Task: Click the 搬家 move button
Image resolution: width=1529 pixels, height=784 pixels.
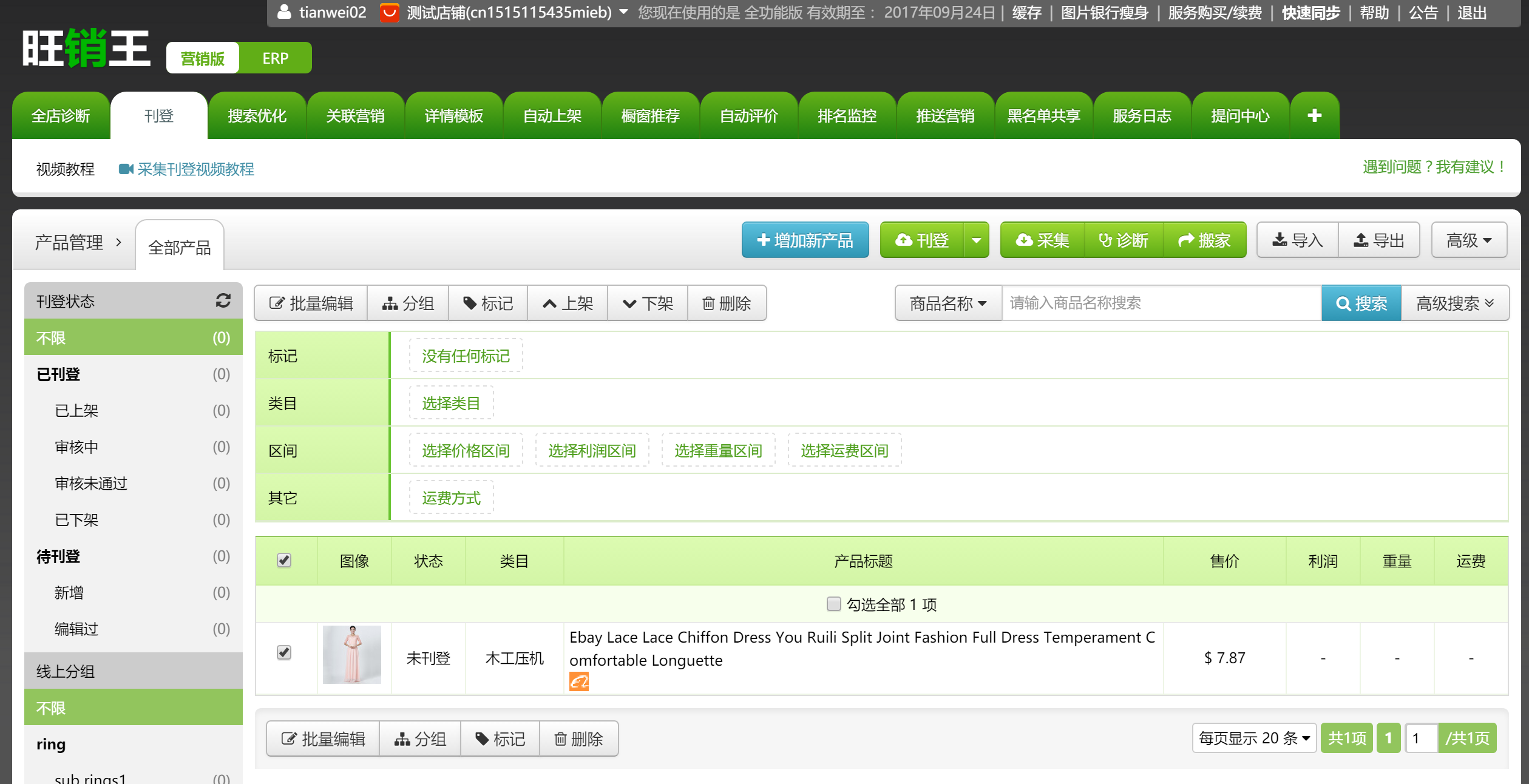Action: [1204, 240]
